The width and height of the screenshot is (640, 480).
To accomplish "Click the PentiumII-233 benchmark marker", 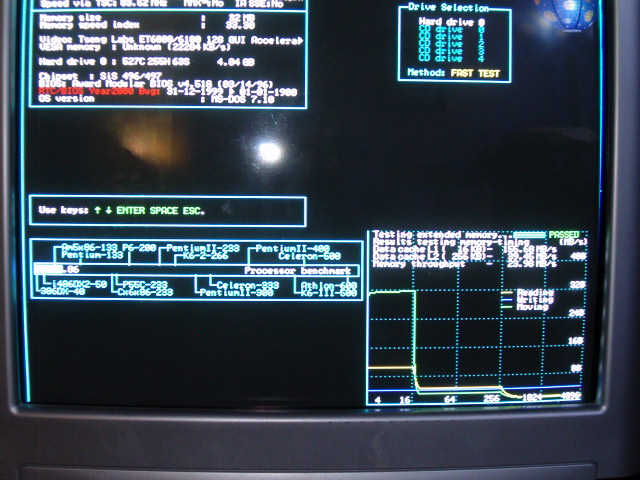I will [203, 248].
